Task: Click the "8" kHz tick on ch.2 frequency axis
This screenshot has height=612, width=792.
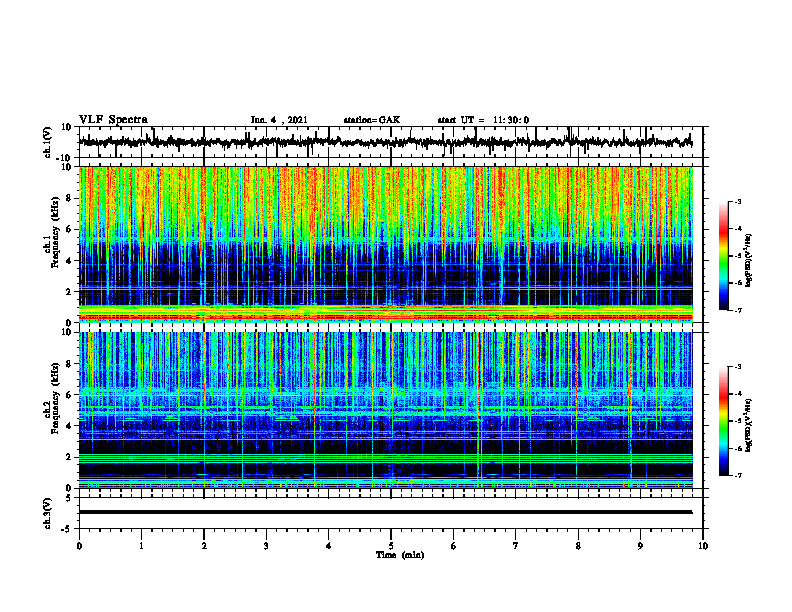Action: pos(70,364)
